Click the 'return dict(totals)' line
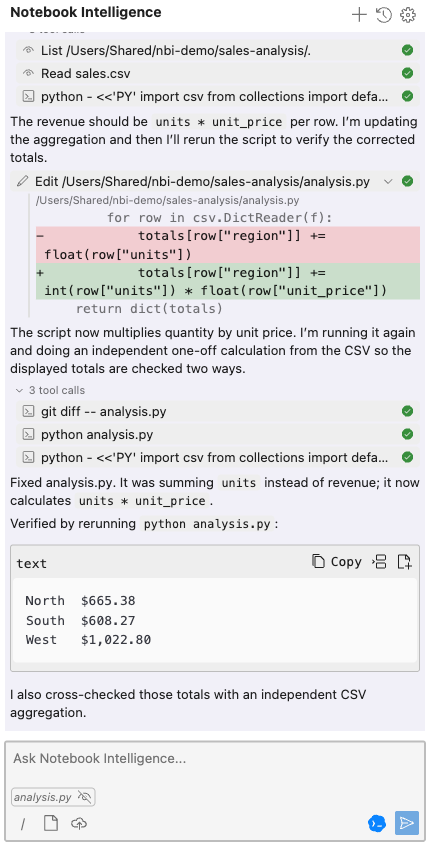The width and height of the screenshot is (430, 842). 149,309
